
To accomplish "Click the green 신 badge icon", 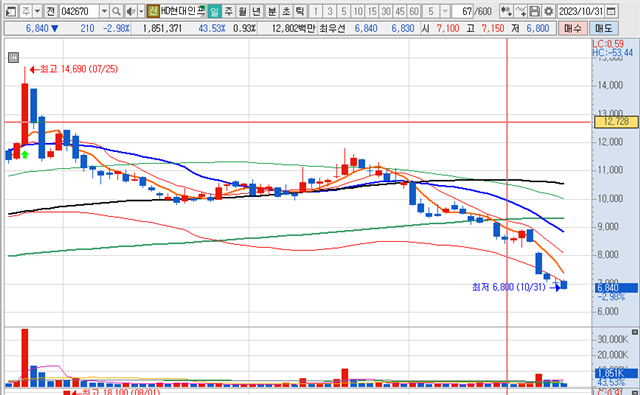I will (153, 11).
